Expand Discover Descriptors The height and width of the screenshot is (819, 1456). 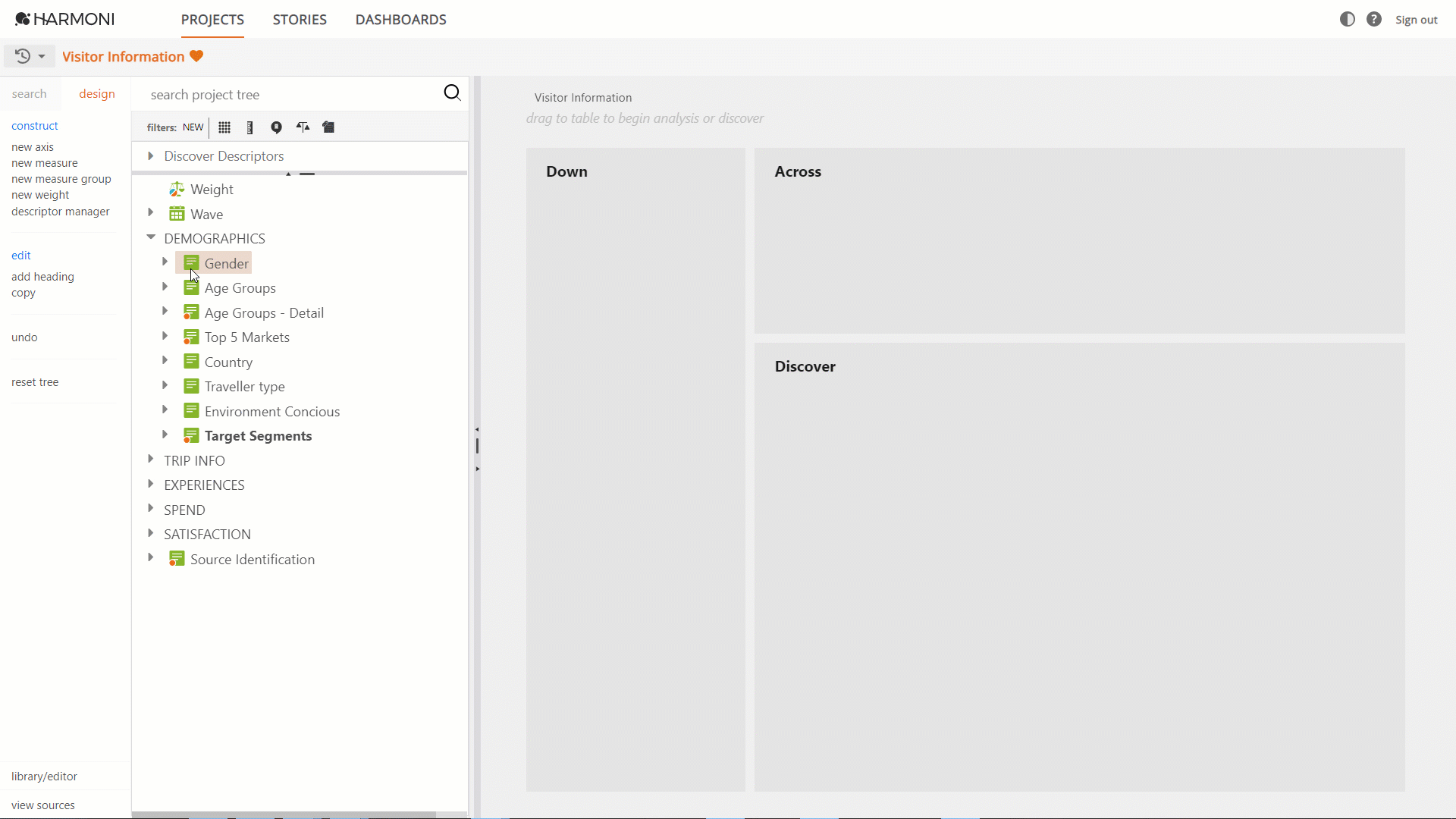(150, 155)
